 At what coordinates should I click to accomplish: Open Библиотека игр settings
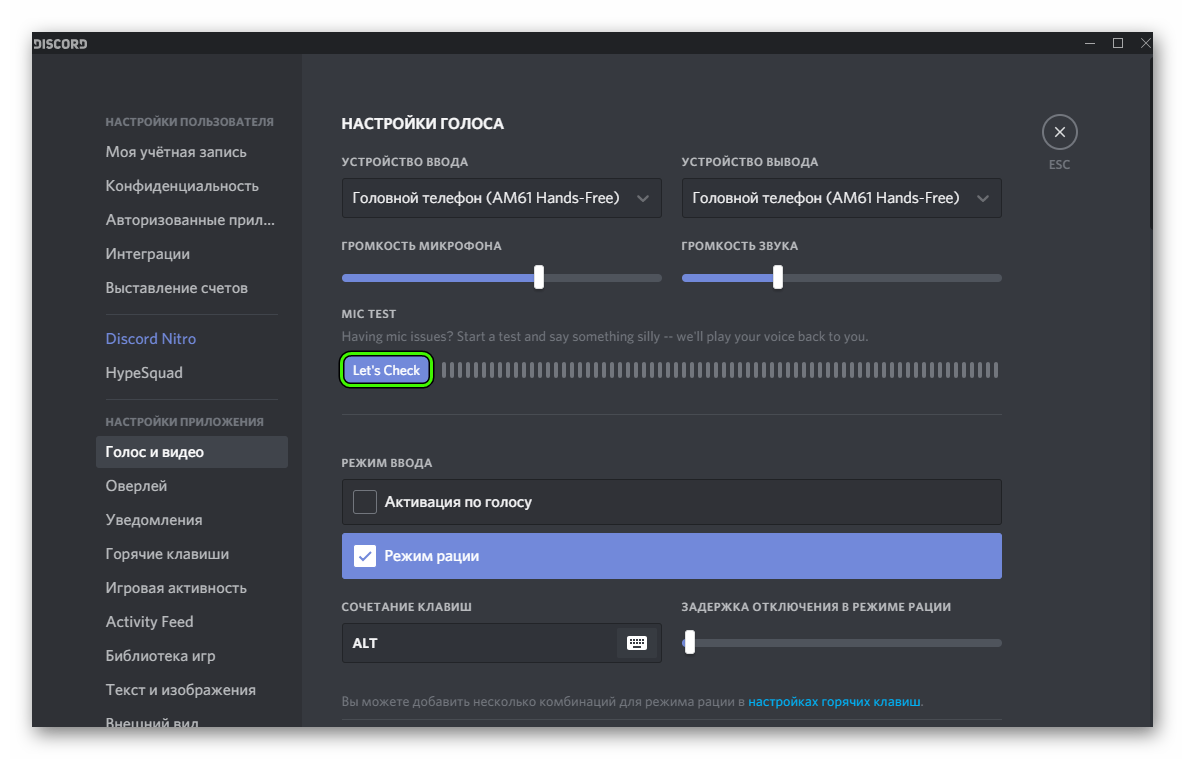point(161,656)
